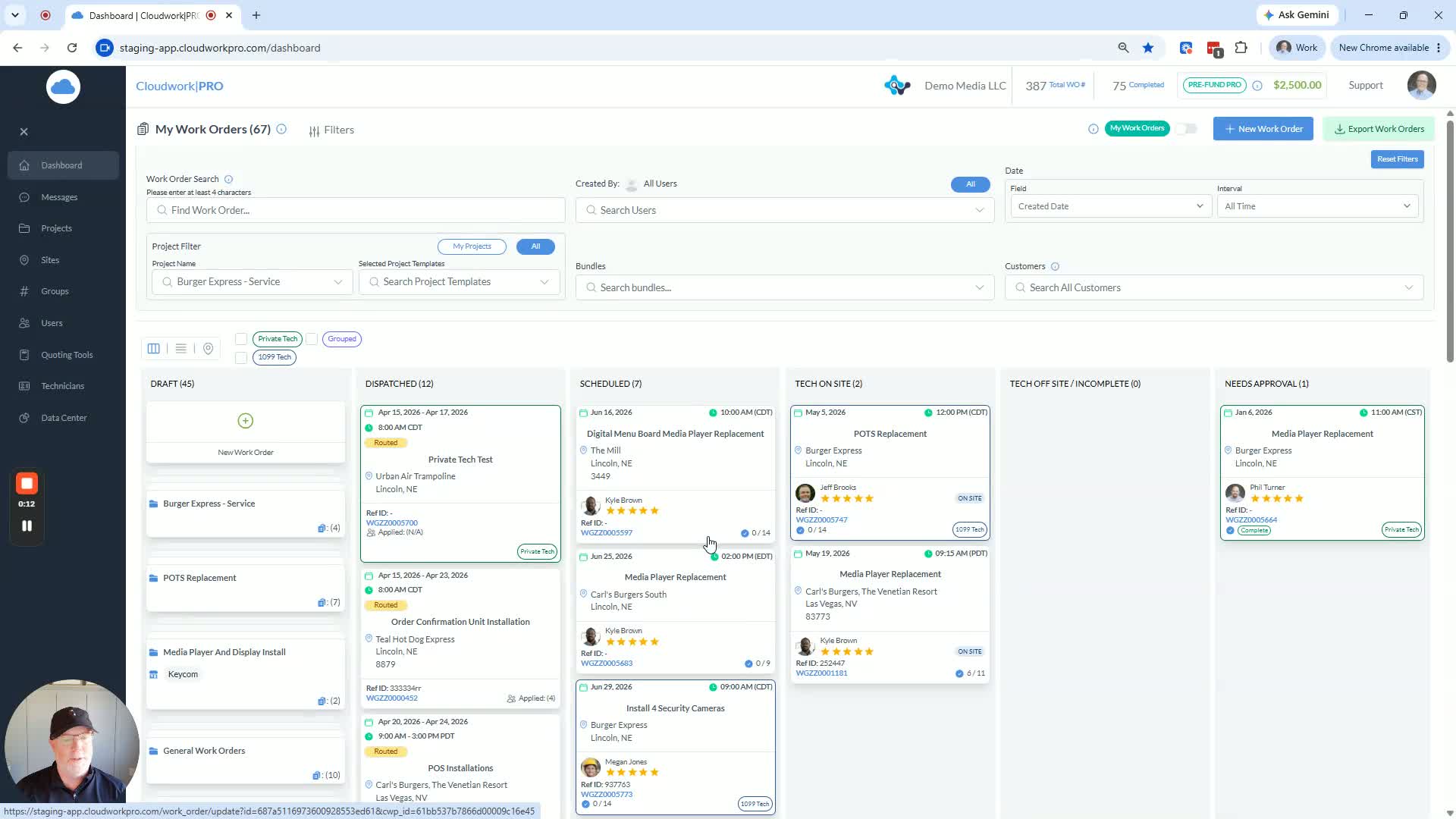Collapse the sidebar with the X icon
Image resolution: width=1456 pixels, height=819 pixels.
[x=24, y=132]
